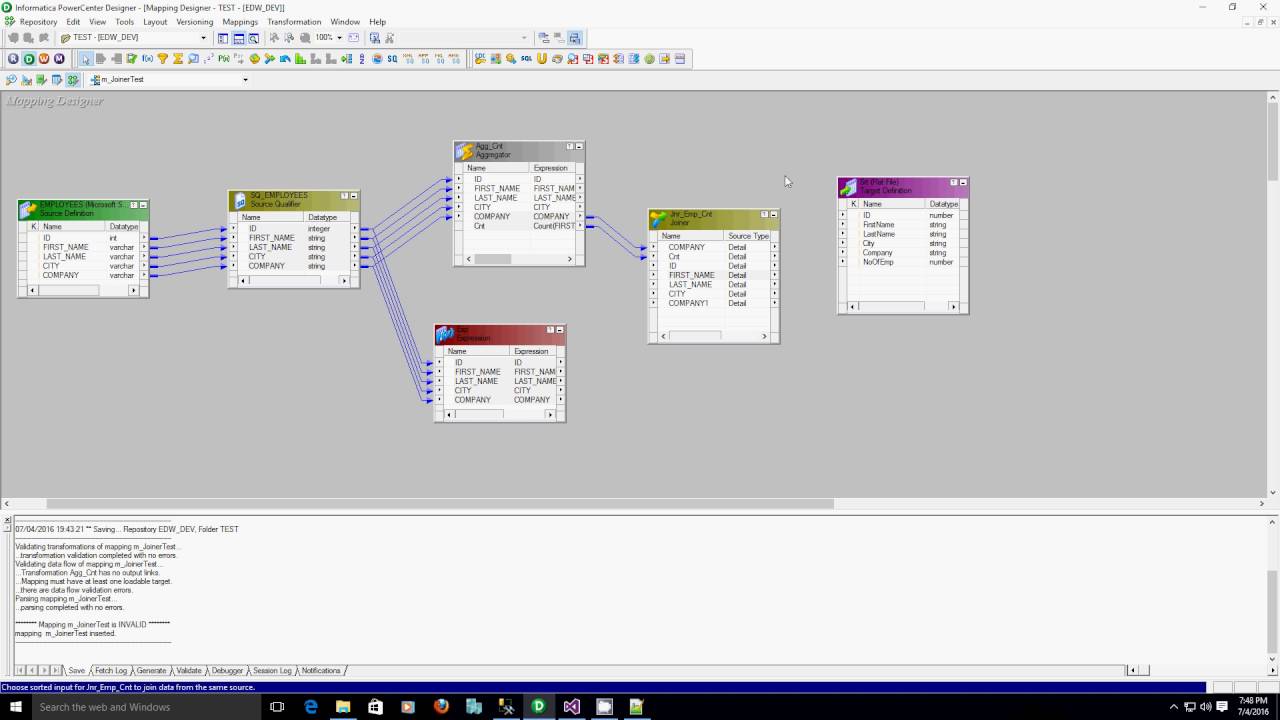Switch to the Notifications tab

(x=321, y=670)
